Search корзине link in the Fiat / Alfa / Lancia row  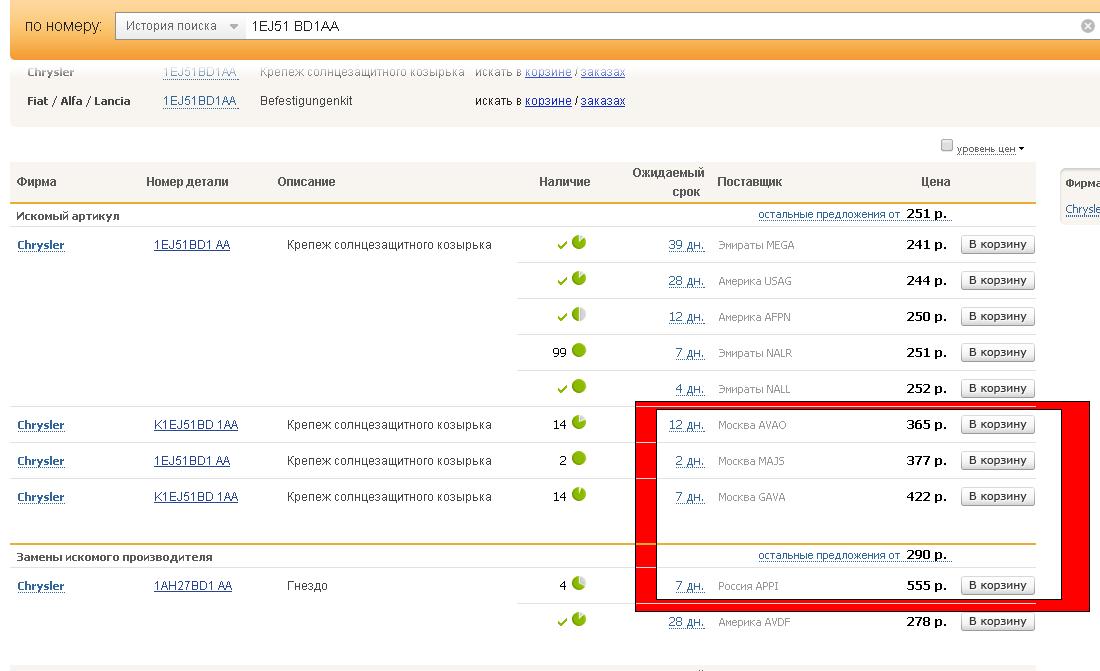click(x=548, y=101)
